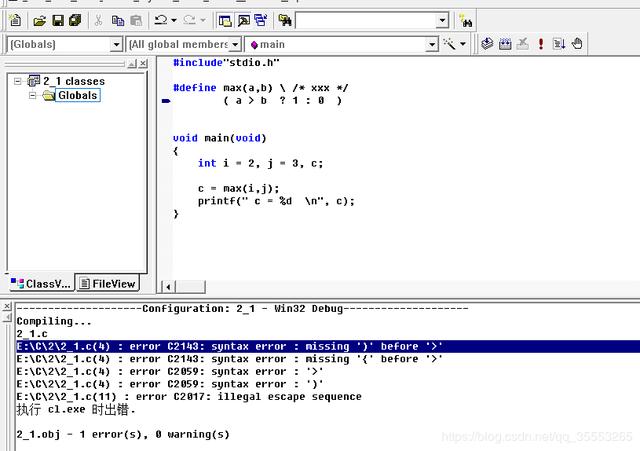Click the Paste icon
Viewport: 640px width, 451px height.
pos(136,20)
